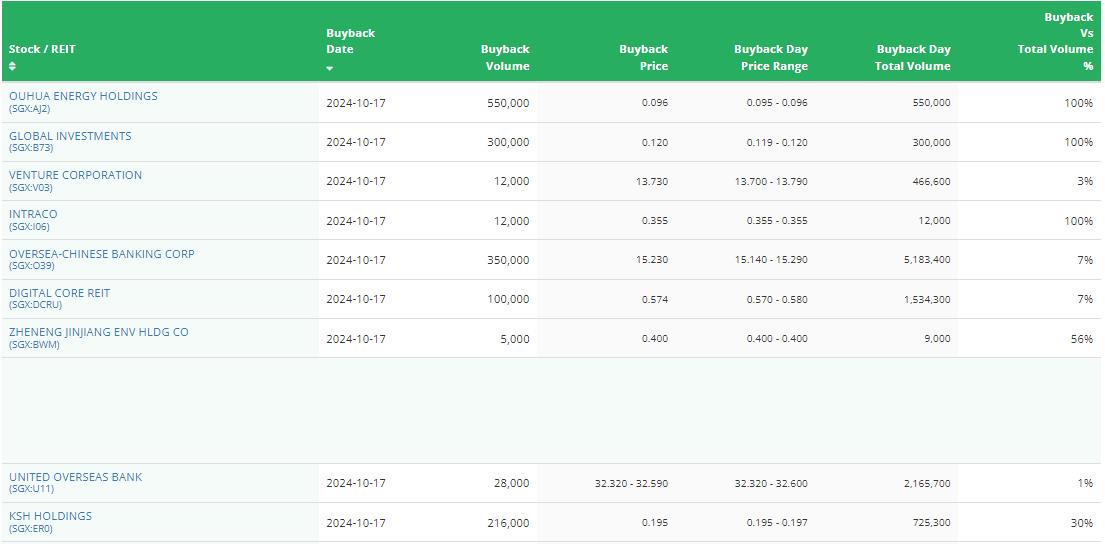Click buyback volume 5,000 cell

[514, 339]
